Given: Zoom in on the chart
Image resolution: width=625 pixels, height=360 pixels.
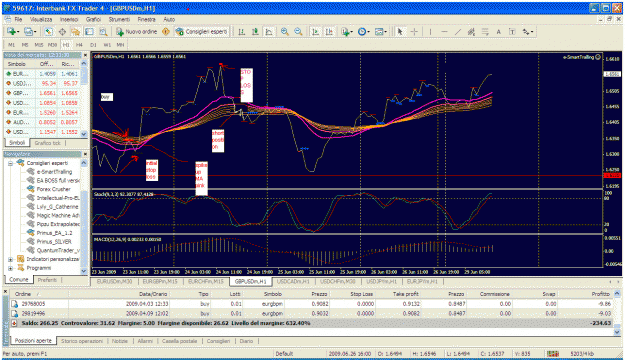Looking at the screenshot, I should (x=285, y=31).
